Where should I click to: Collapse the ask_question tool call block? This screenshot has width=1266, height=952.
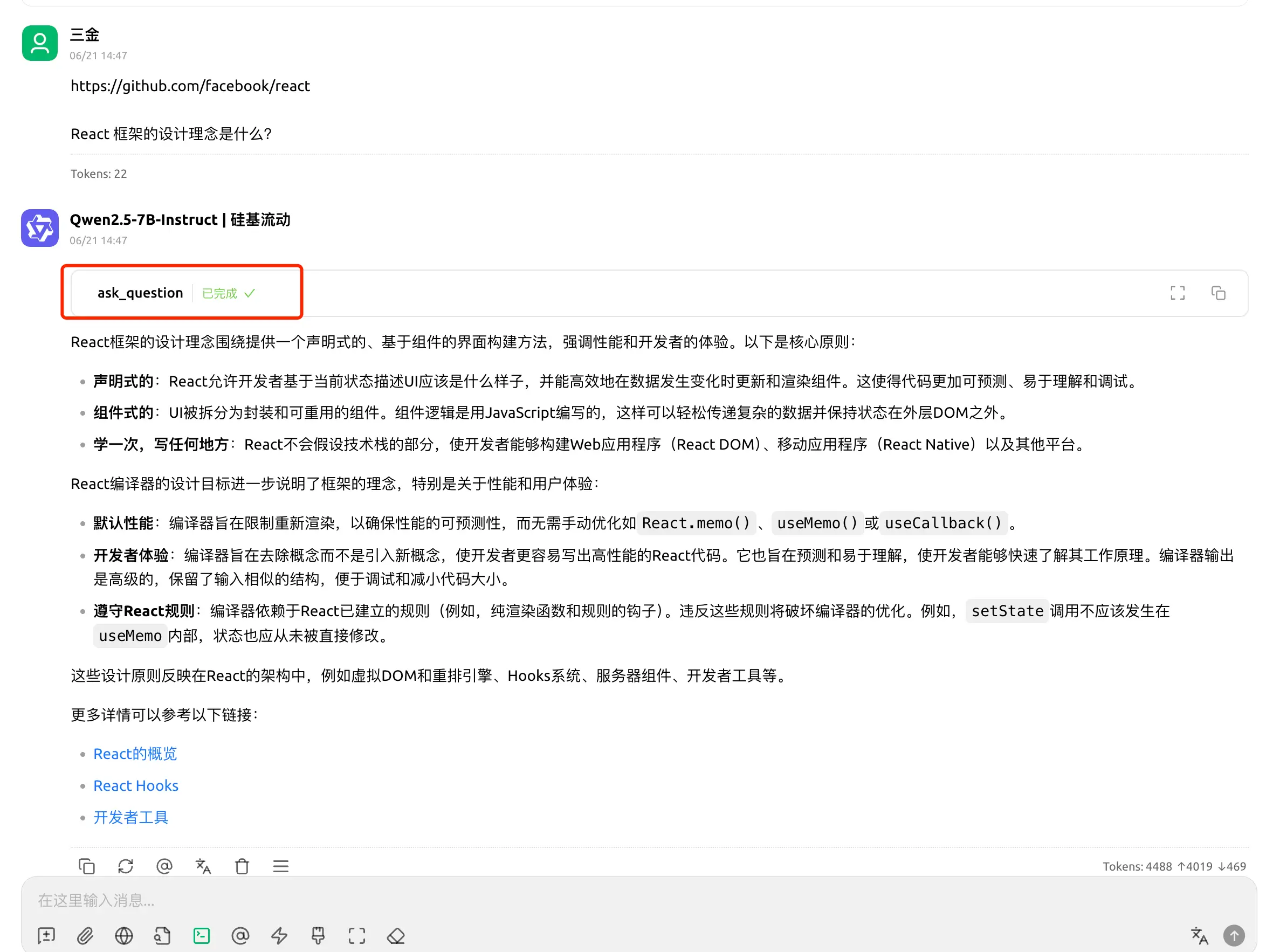tap(139, 292)
